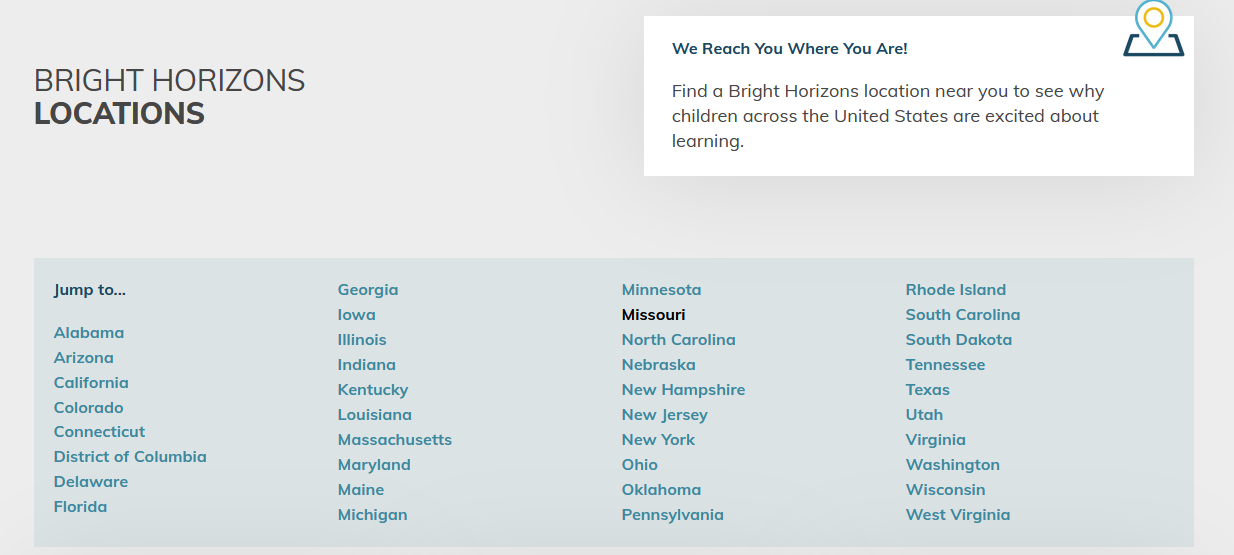The width and height of the screenshot is (1234, 555).
Task: Jump to the Alabama locations
Action: pos(89,333)
